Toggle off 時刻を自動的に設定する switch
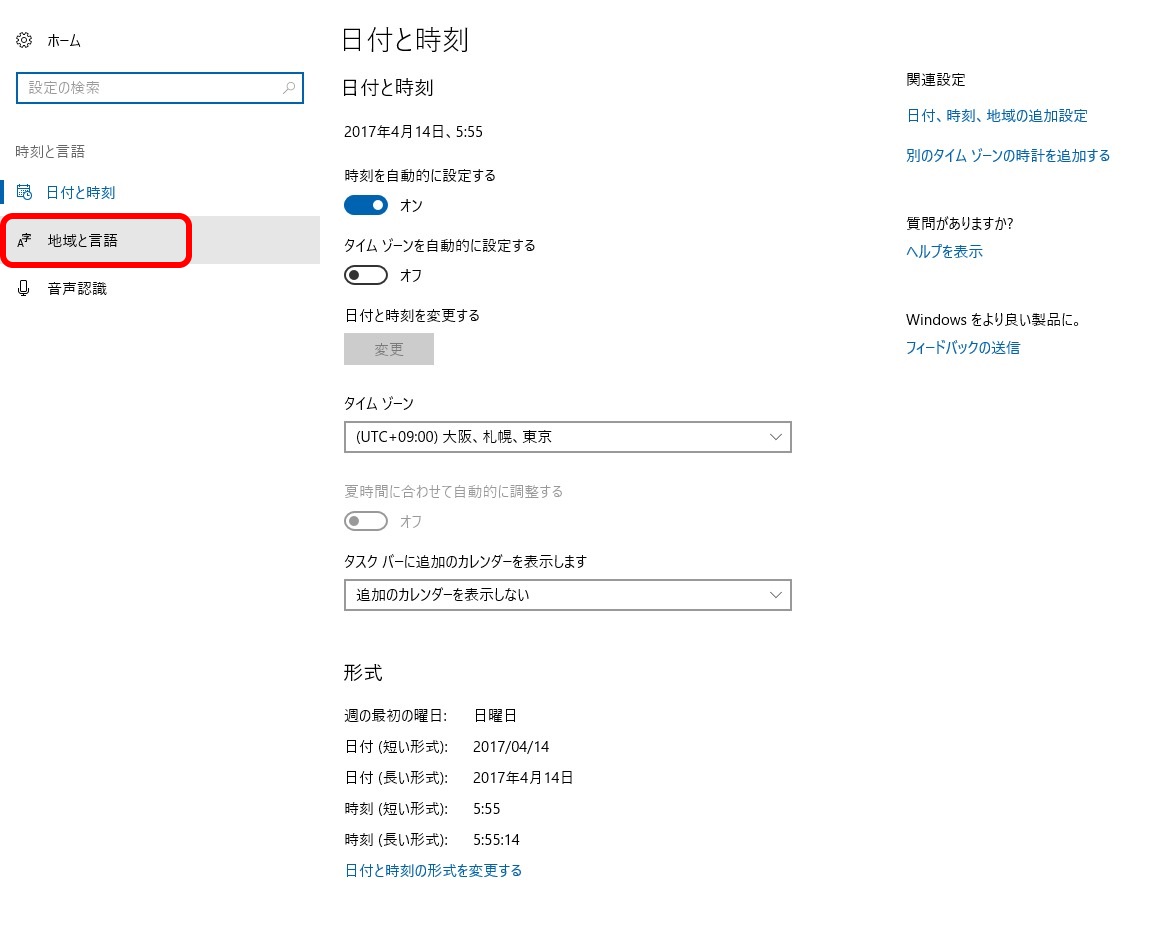1170x935 pixels. (366, 205)
